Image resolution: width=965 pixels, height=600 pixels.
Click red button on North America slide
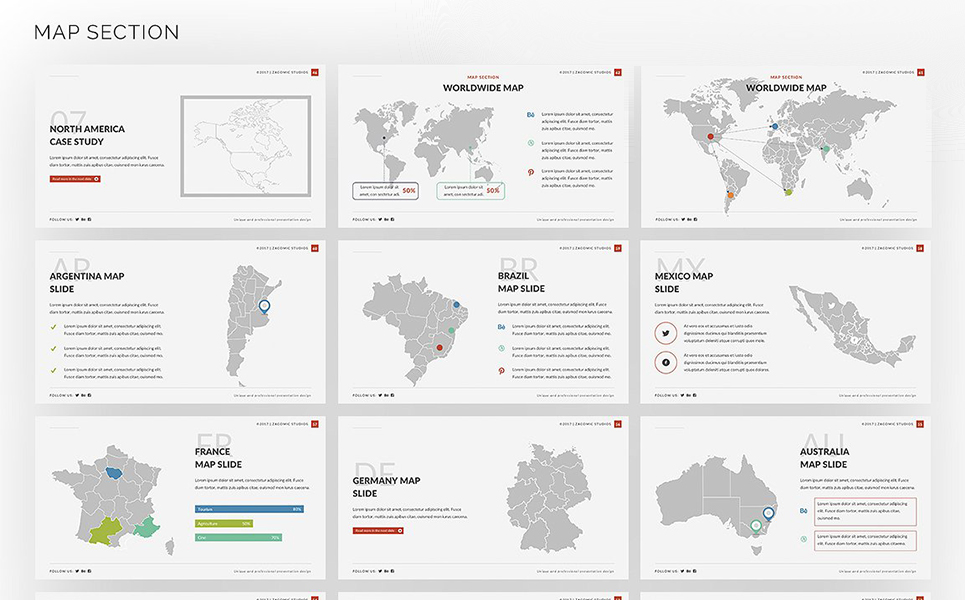75,179
